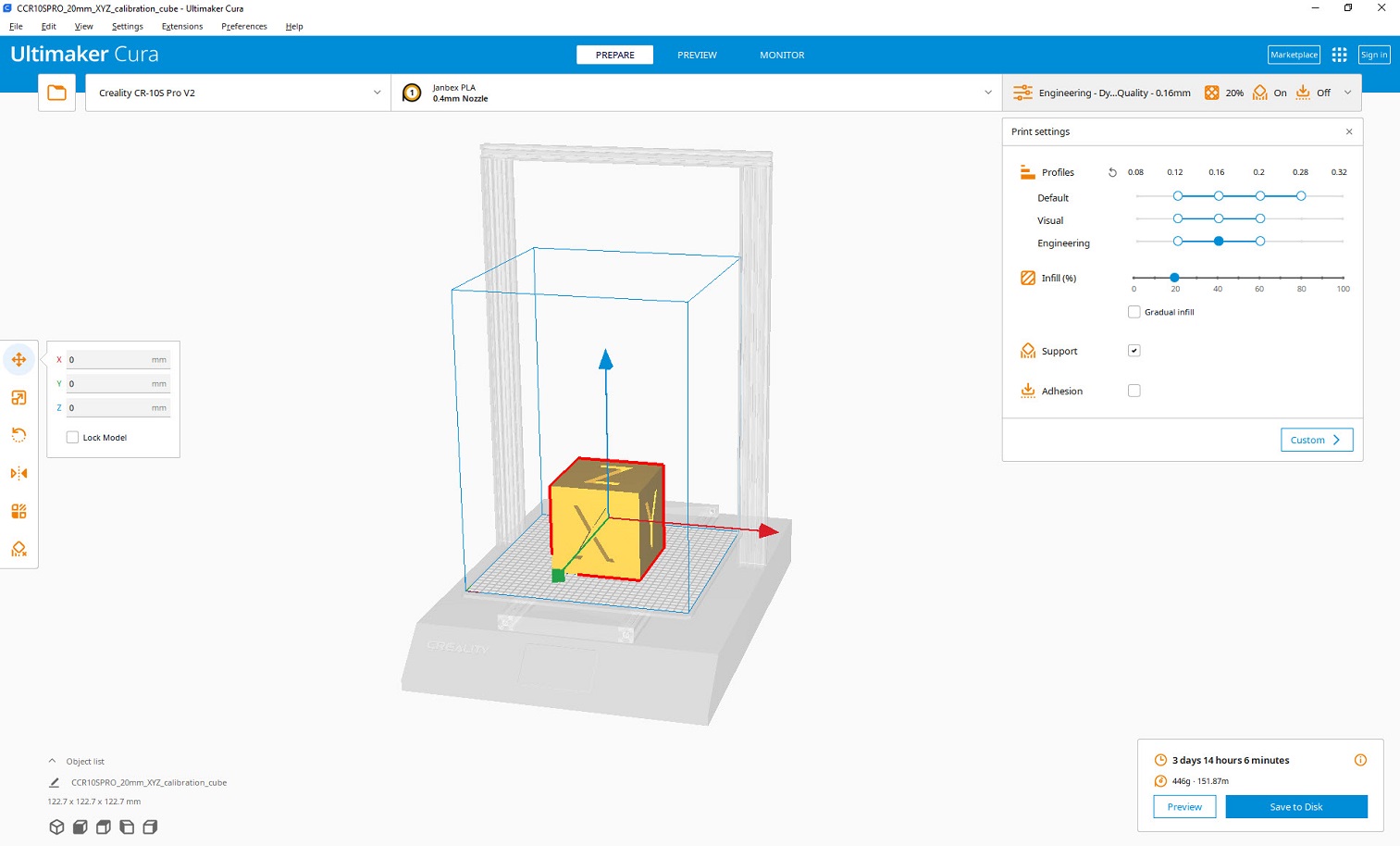Image resolution: width=1400 pixels, height=846 pixels.
Task: Expand the Janbex PLA material dropdown
Action: (x=696, y=93)
